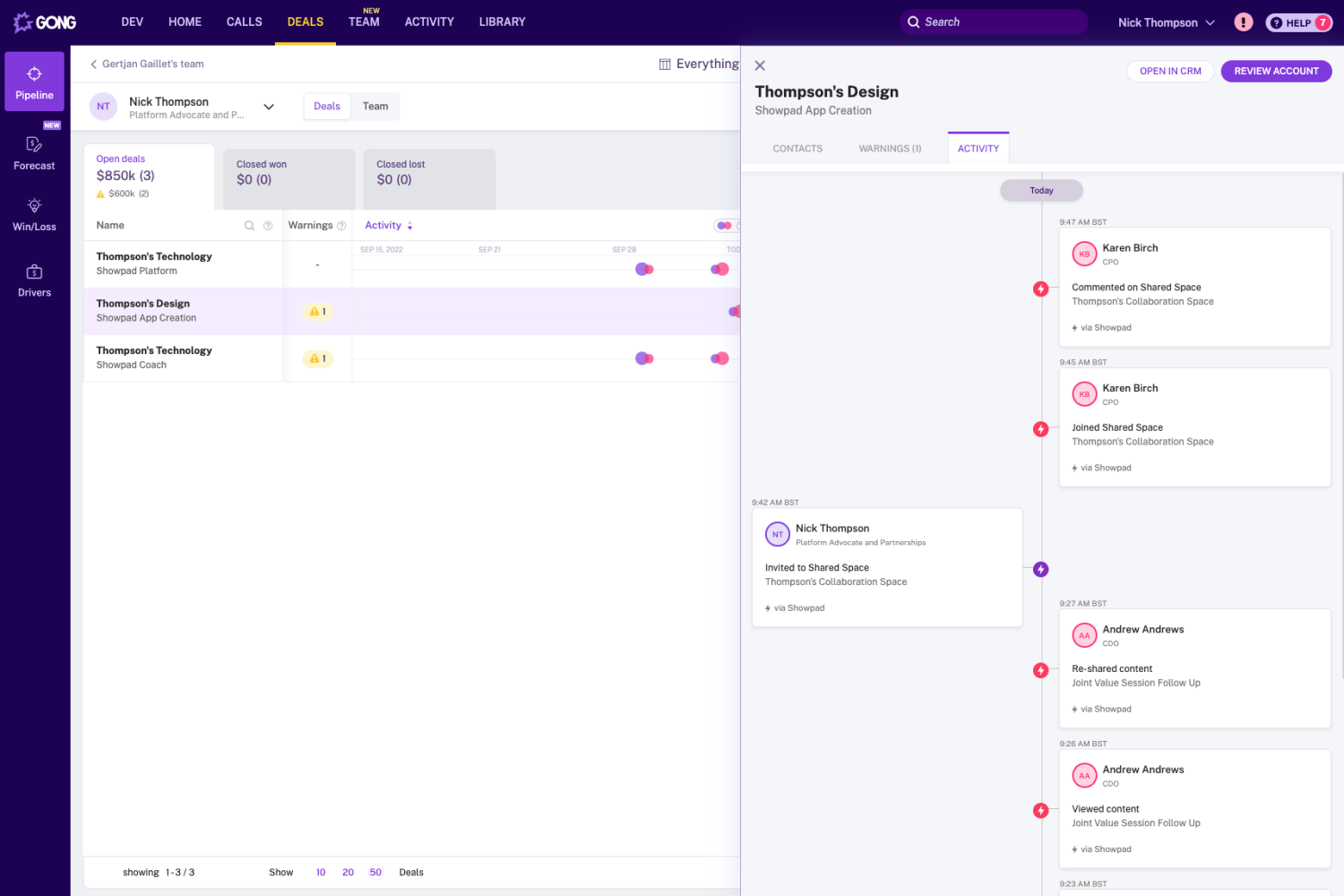Toggle the activity color switch
This screenshot has width=1344, height=896.
pos(724,226)
